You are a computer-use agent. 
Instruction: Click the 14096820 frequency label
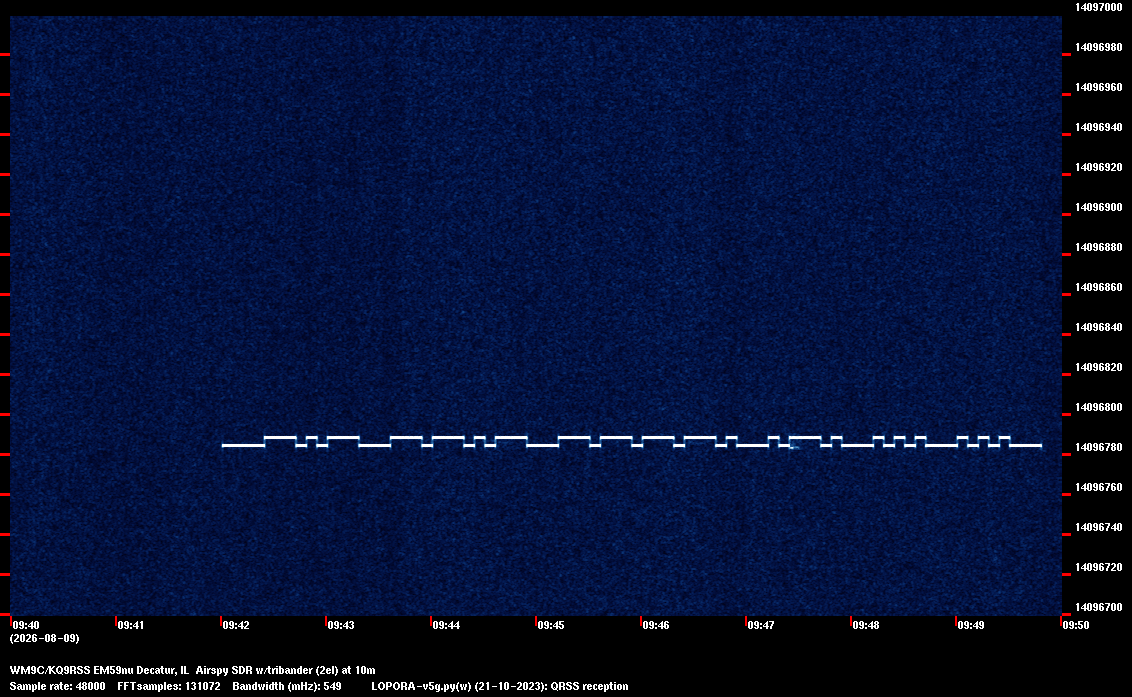click(1099, 367)
